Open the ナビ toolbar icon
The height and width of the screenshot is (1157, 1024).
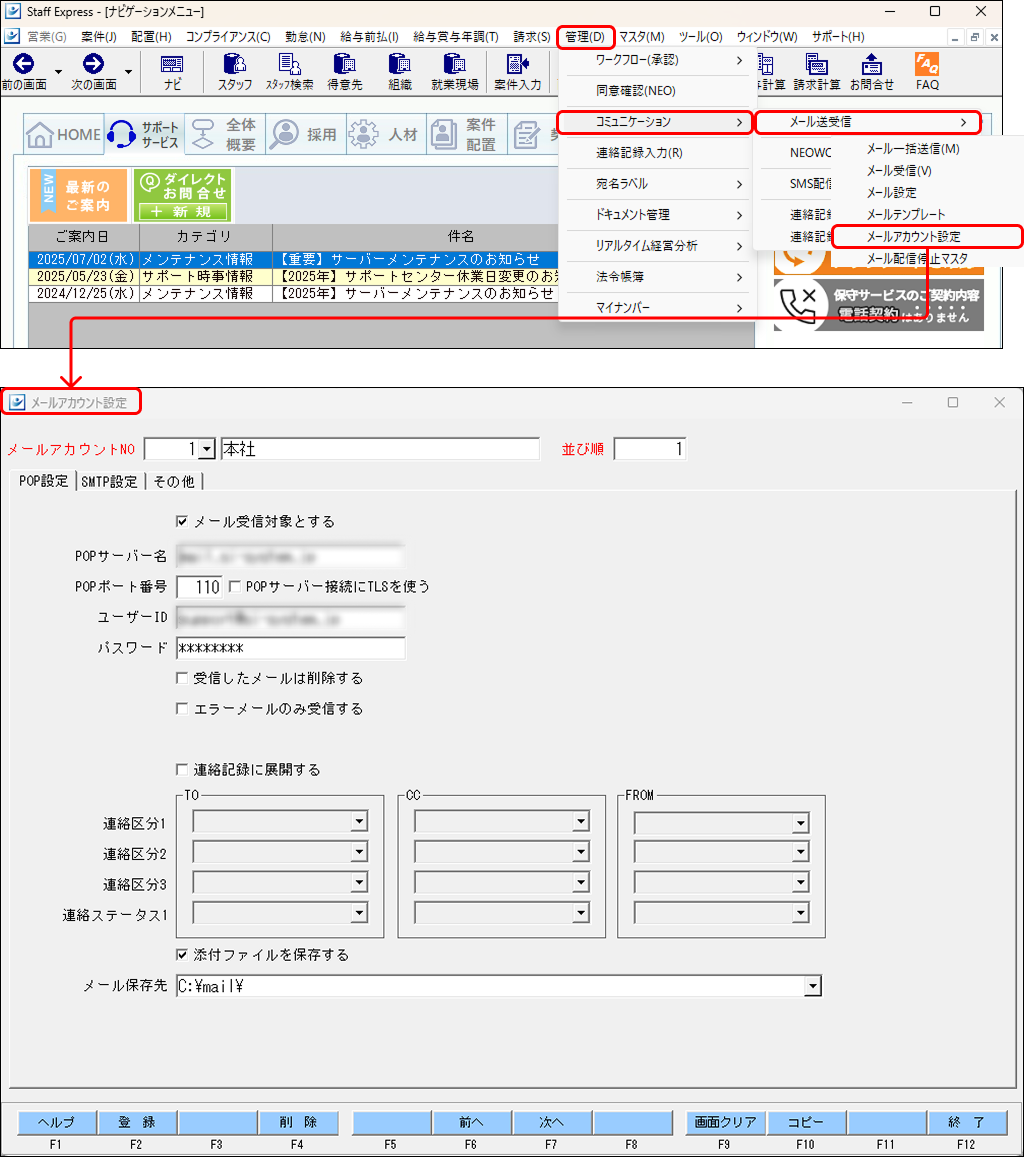(x=172, y=72)
